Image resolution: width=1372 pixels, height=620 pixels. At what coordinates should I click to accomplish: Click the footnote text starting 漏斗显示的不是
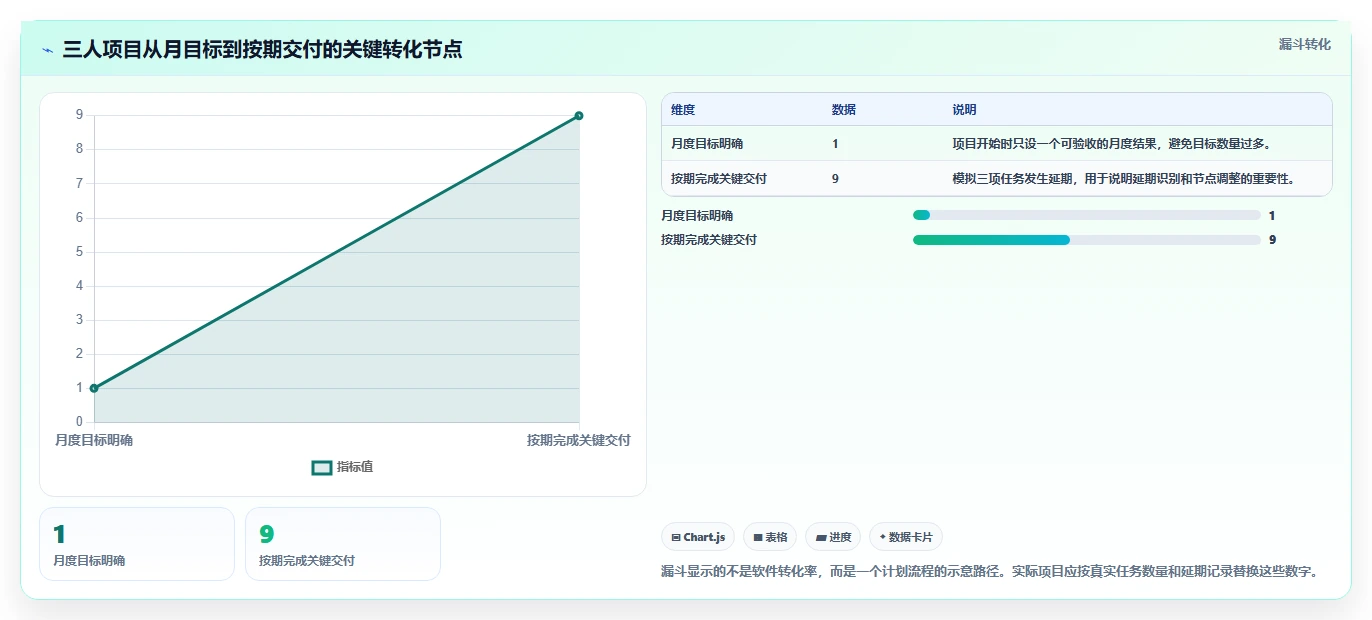pyautogui.click(x=990, y=572)
